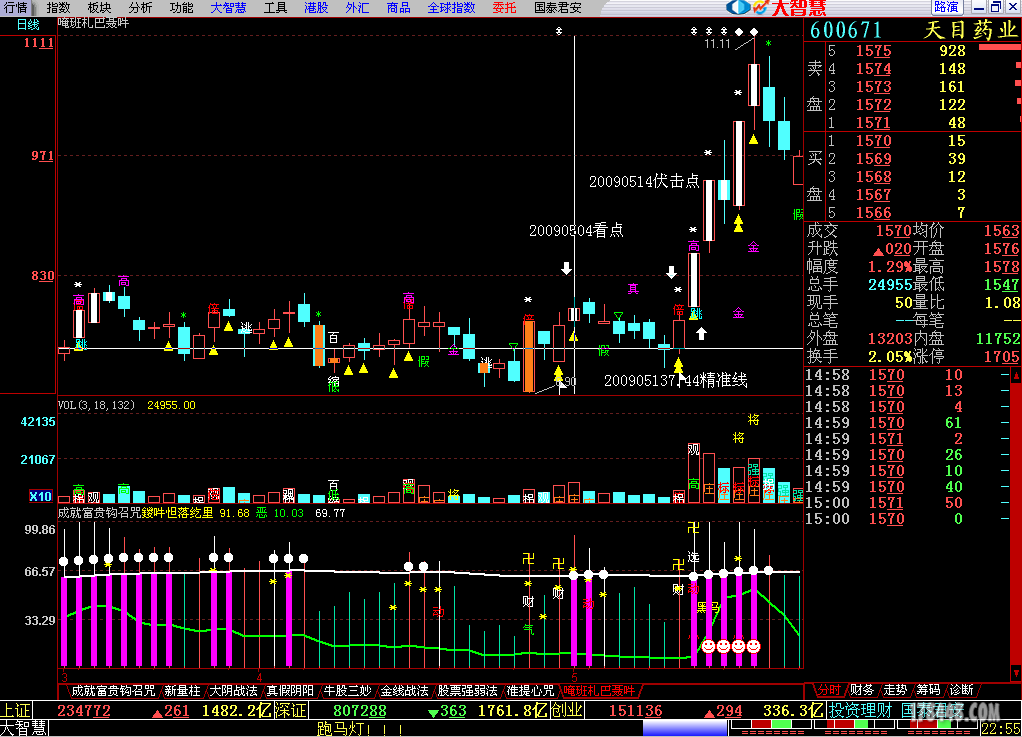Click the 换手 value 2.05%
Image resolution: width=1022 pixels, height=737 pixels.
(x=890, y=356)
